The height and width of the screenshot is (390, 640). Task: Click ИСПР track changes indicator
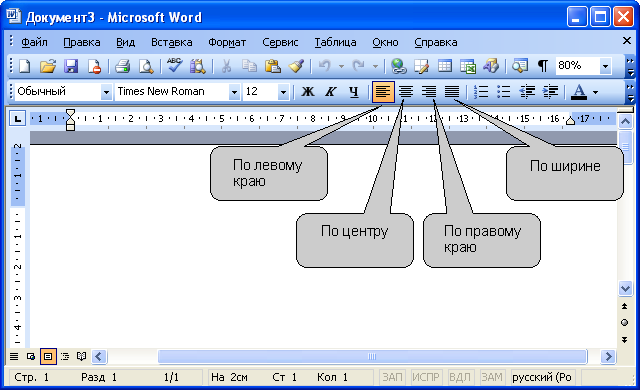click(x=426, y=377)
